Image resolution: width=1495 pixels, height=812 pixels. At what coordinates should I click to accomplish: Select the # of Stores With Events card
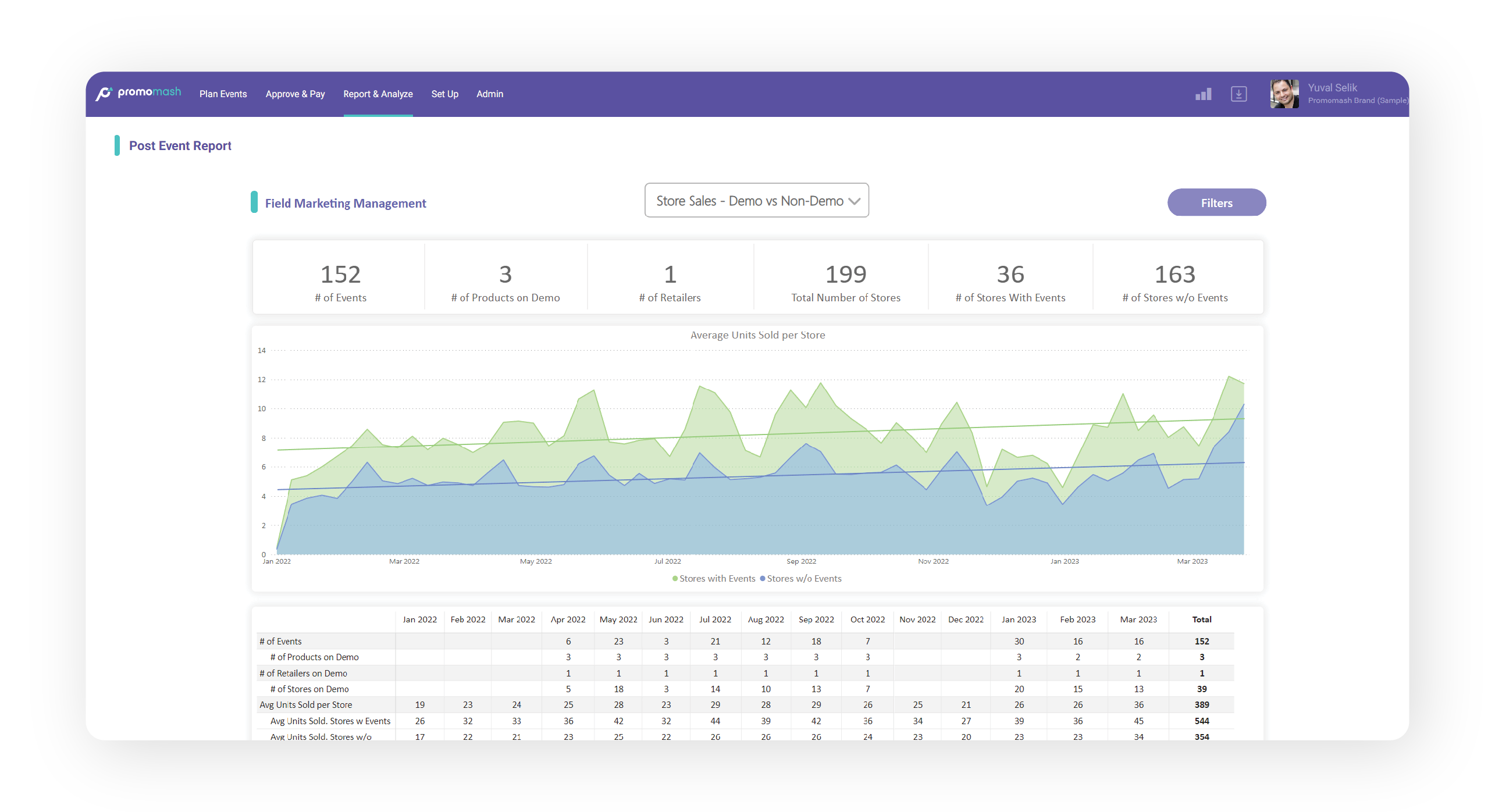pyautogui.click(x=1010, y=277)
